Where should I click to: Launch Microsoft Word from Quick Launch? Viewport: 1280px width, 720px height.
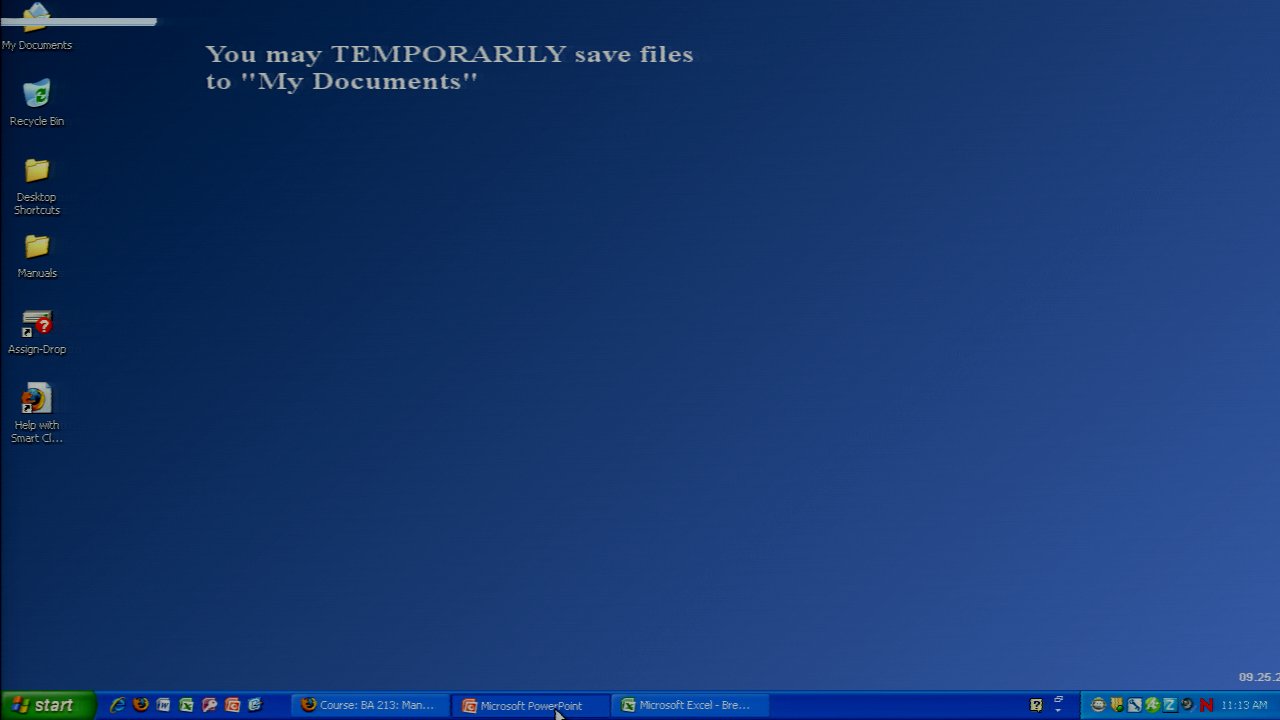coord(163,705)
